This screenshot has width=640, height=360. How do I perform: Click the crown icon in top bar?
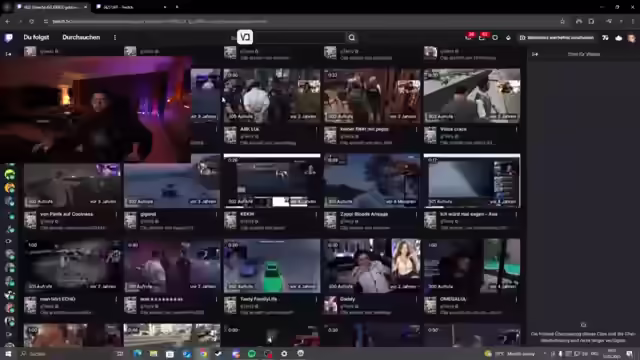coord(619,38)
